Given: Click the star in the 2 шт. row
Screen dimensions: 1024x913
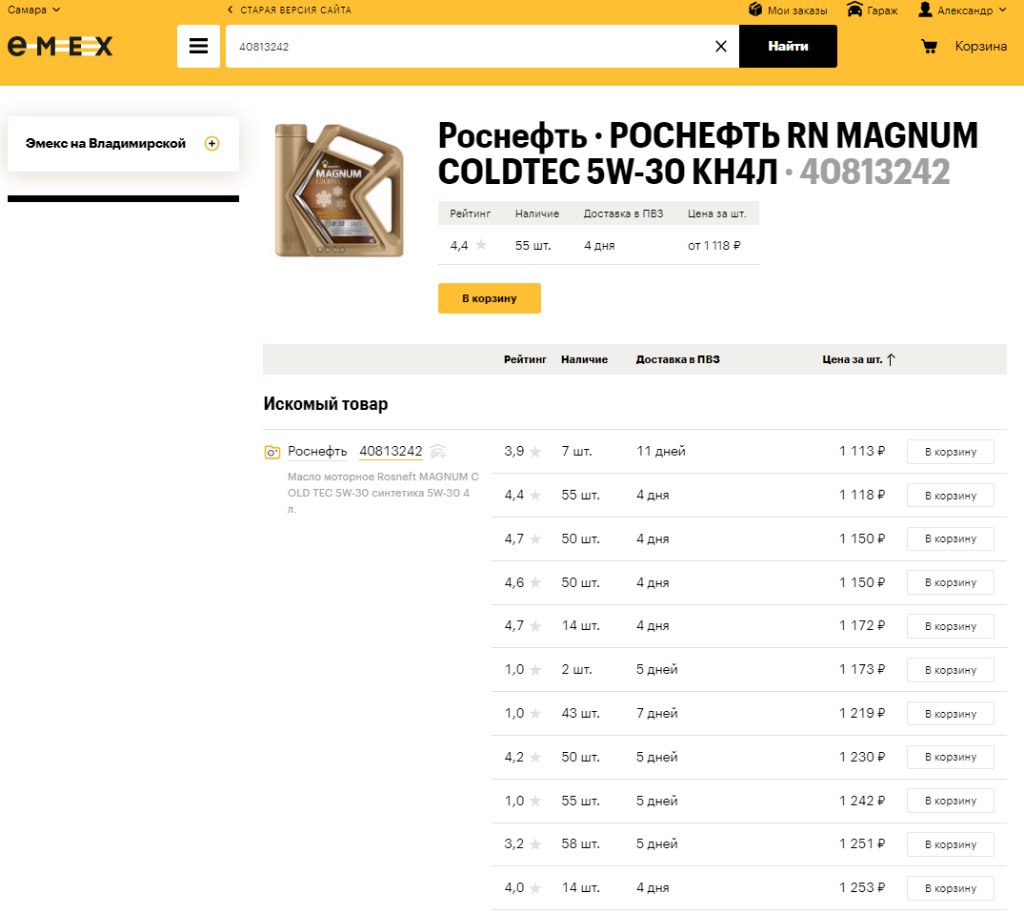Looking at the screenshot, I should (x=536, y=670).
